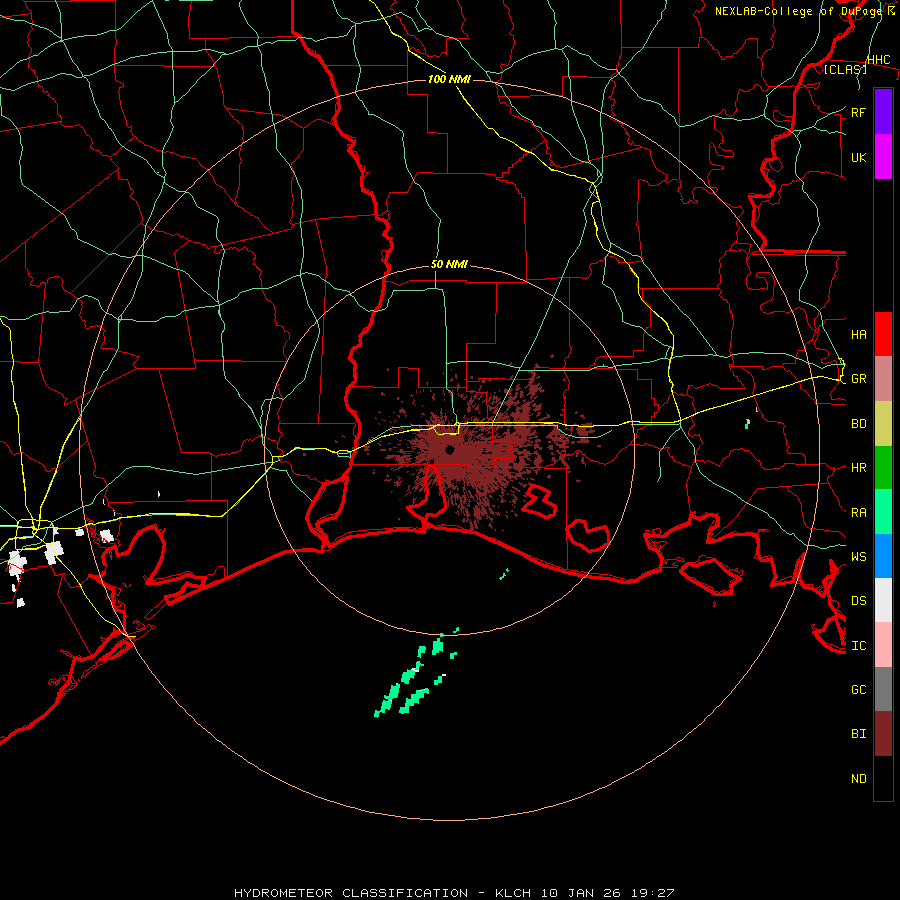Click the RF legend label
The height and width of the screenshot is (900, 900).
point(858,112)
